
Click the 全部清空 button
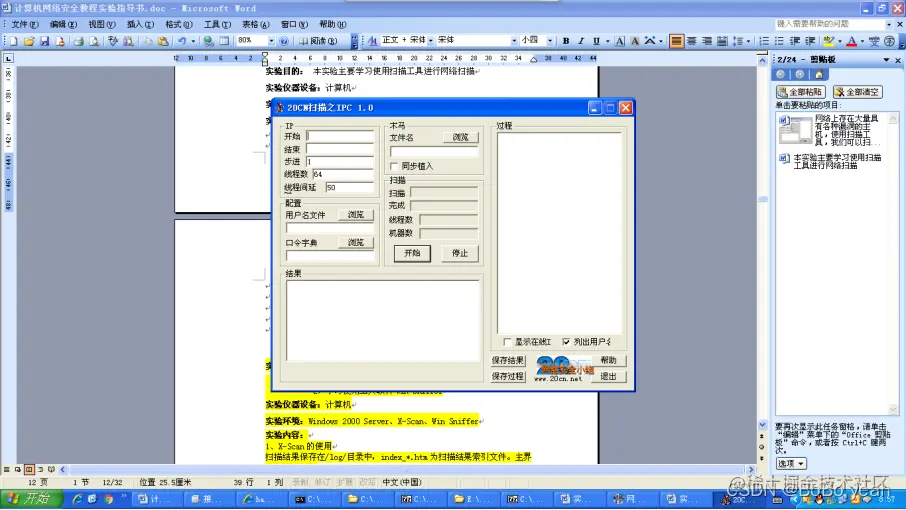tap(857, 92)
